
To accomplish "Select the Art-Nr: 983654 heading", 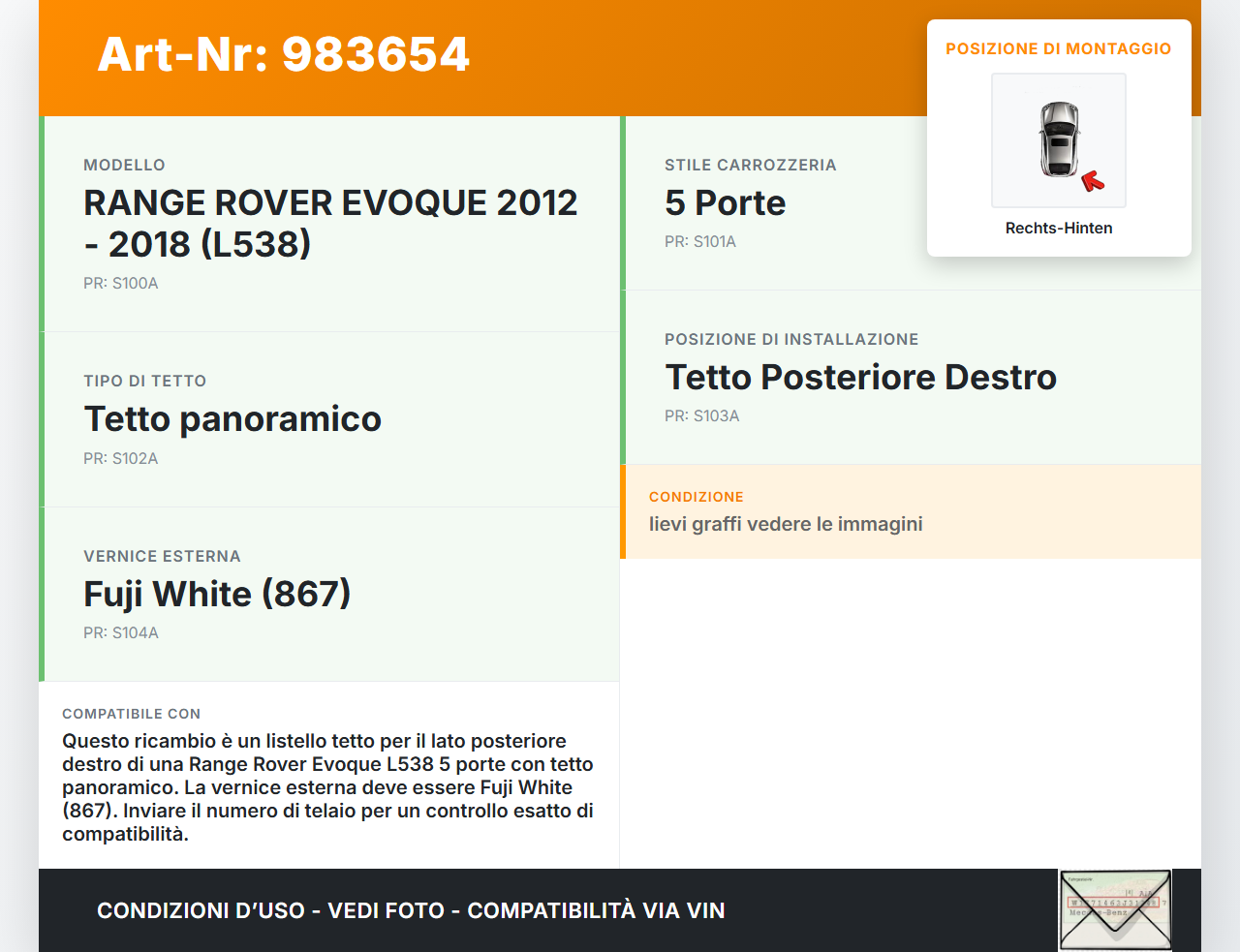I will [283, 54].
